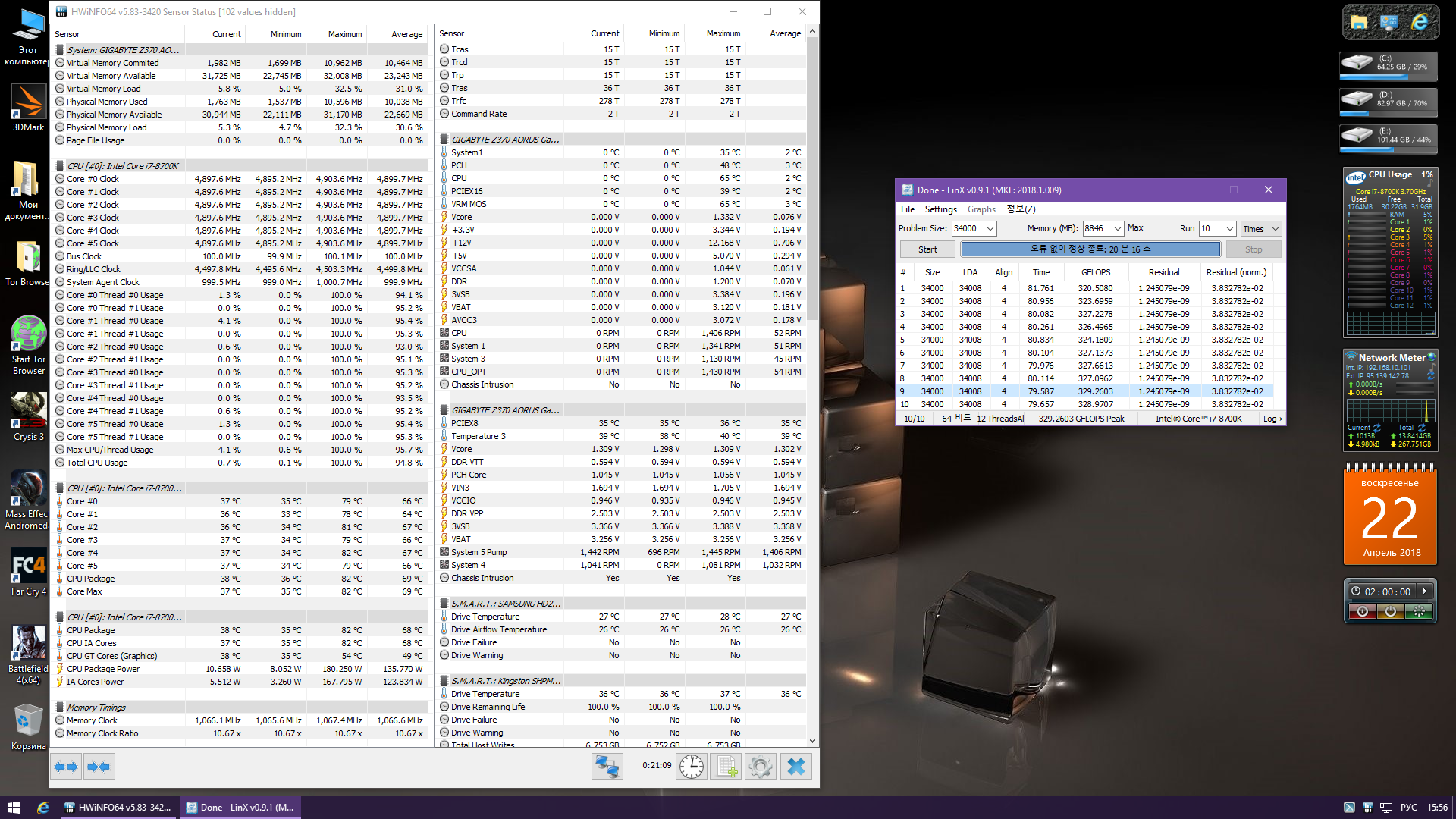Start the shutdown timer play arrow
Screen dimensions: 1456x819
click(1424, 591)
